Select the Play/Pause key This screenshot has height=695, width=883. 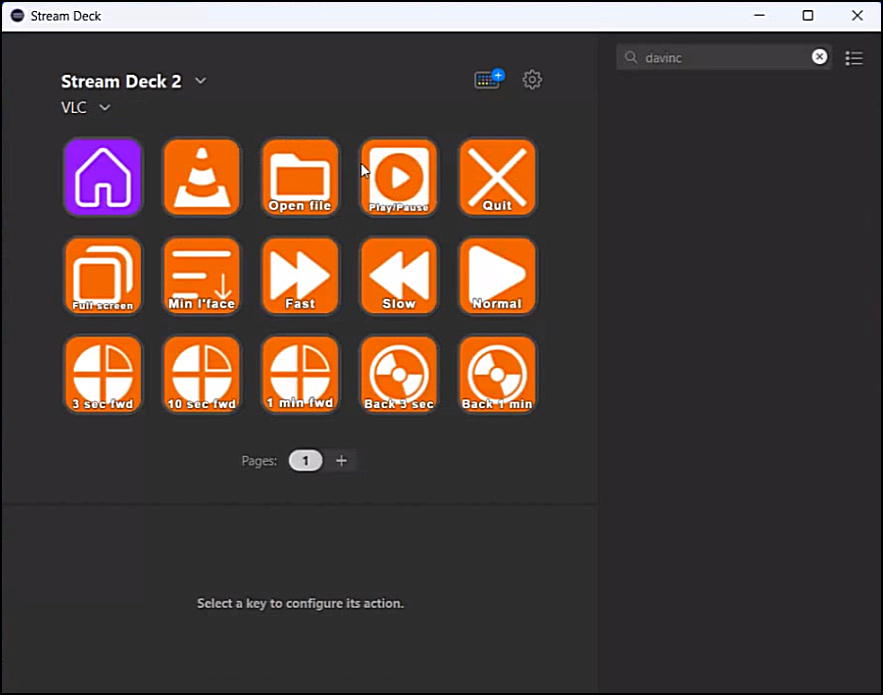399,177
